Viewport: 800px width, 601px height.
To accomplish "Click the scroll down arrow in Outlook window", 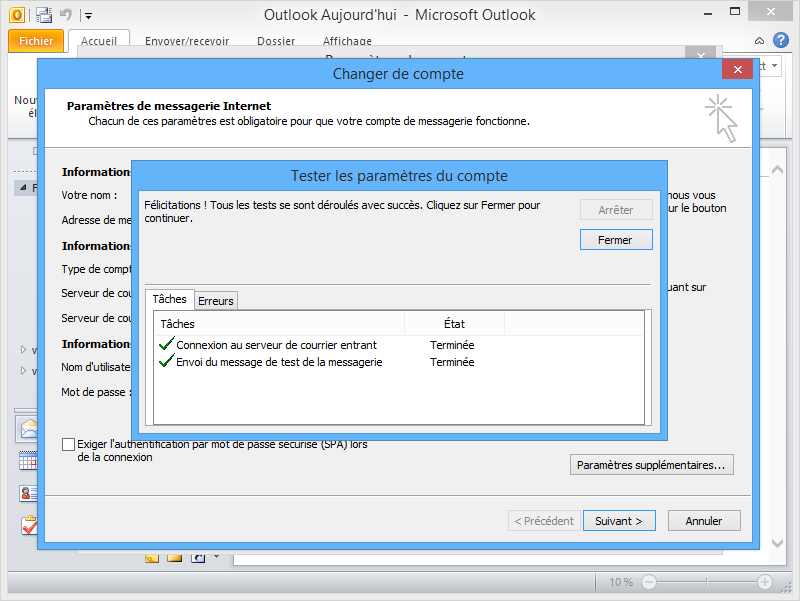I will click(x=777, y=543).
